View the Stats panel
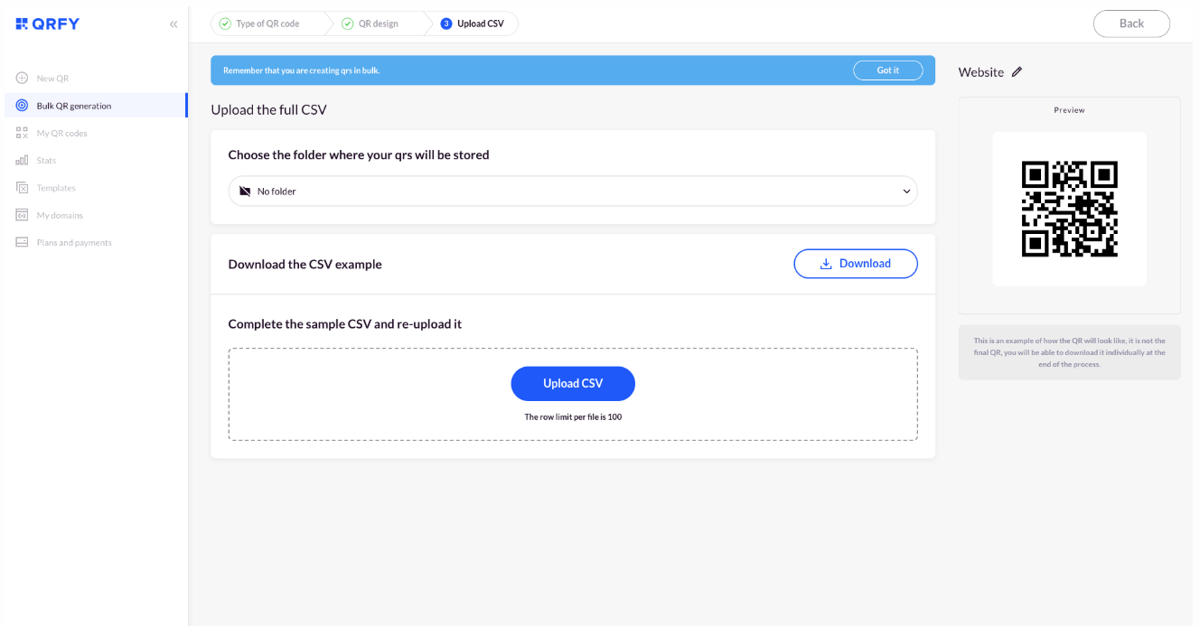 tap(49, 160)
